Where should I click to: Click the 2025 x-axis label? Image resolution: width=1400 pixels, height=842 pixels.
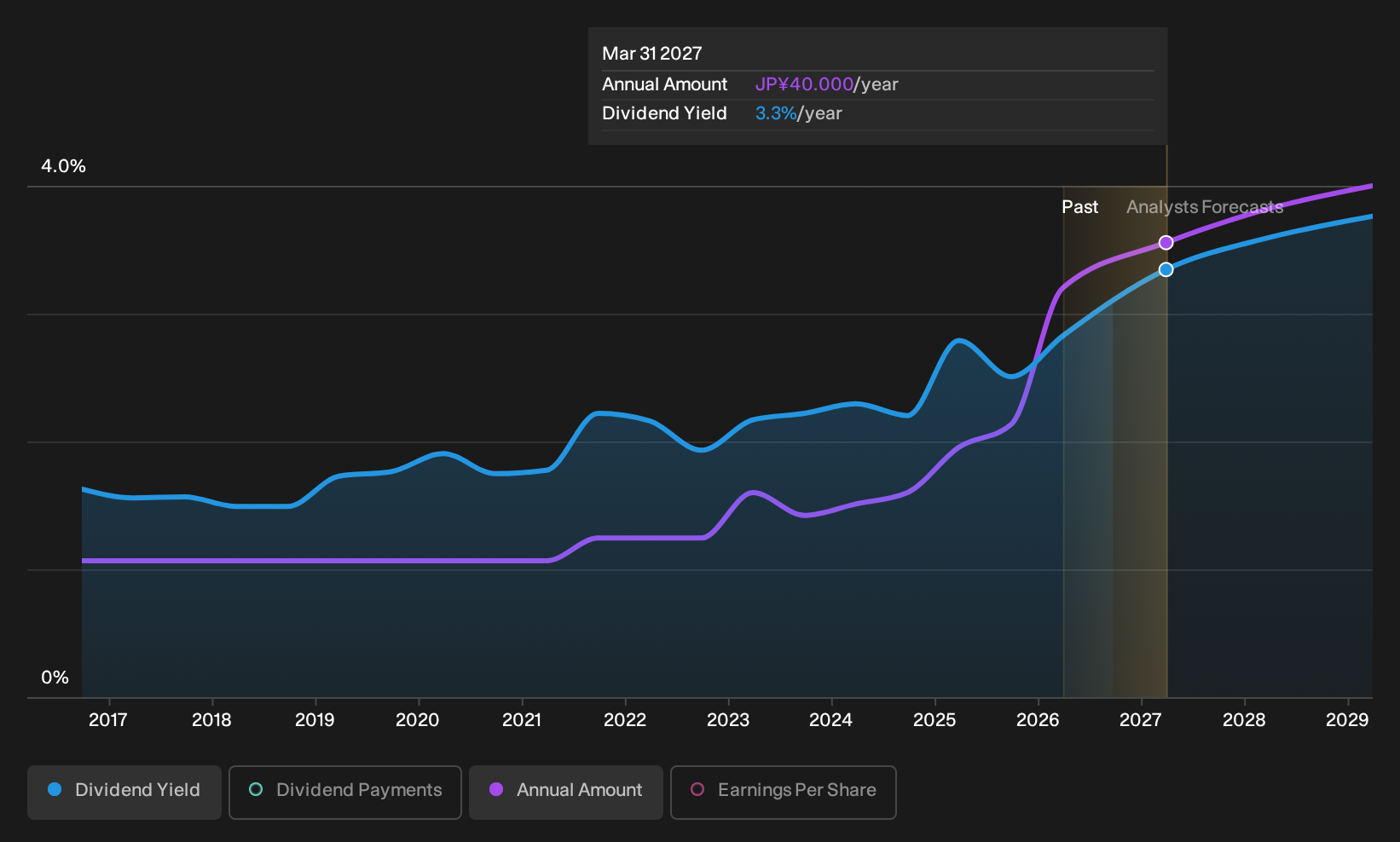click(934, 720)
